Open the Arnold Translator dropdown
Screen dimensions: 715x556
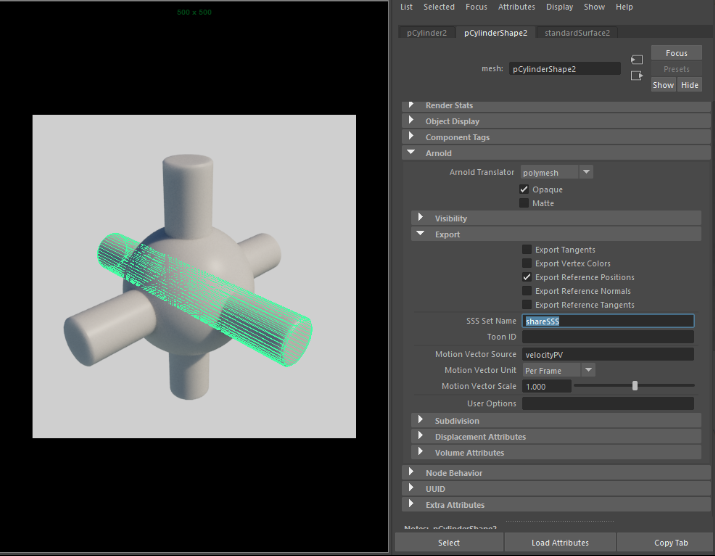pyautogui.click(x=557, y=172)
